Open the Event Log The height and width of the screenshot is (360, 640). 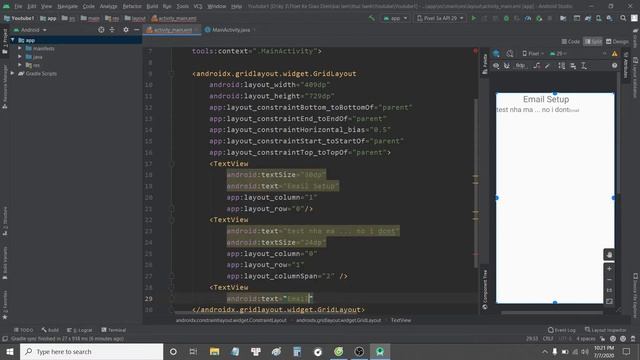click(x=562, y=330)
